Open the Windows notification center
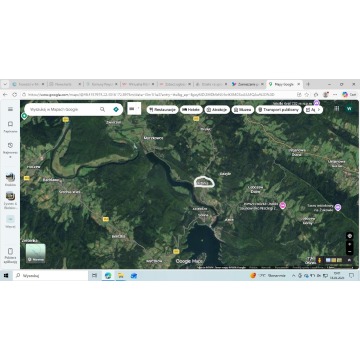The width and height of the screenshot is (360, 360). [351, 276]
